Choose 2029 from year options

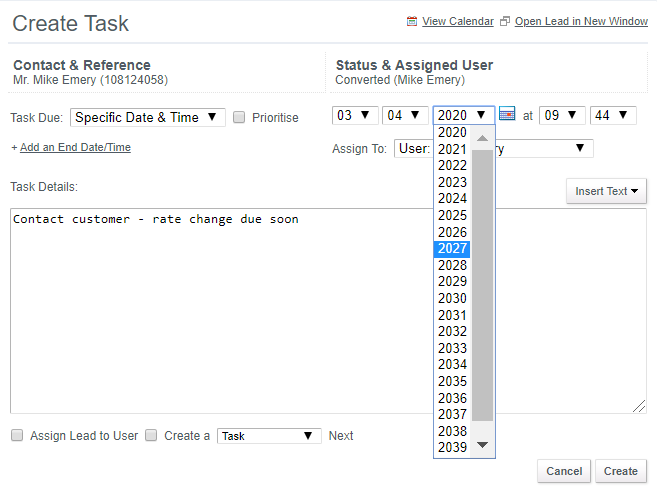pos(452,281)
